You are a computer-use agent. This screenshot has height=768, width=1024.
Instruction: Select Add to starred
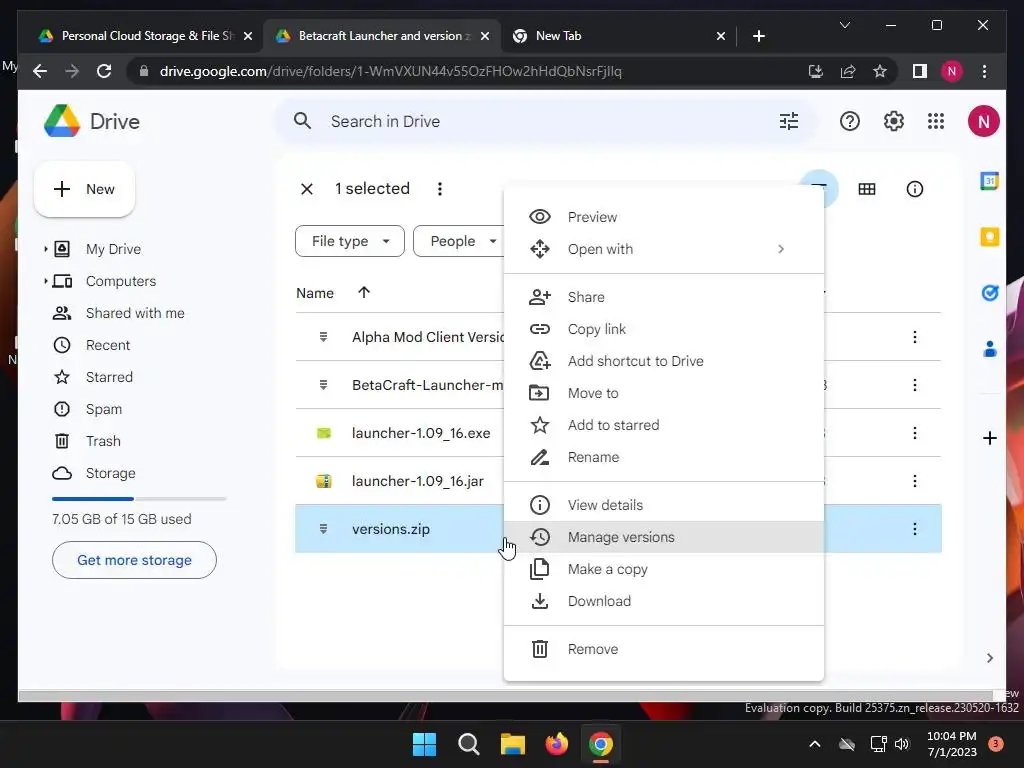coord(664,425)
